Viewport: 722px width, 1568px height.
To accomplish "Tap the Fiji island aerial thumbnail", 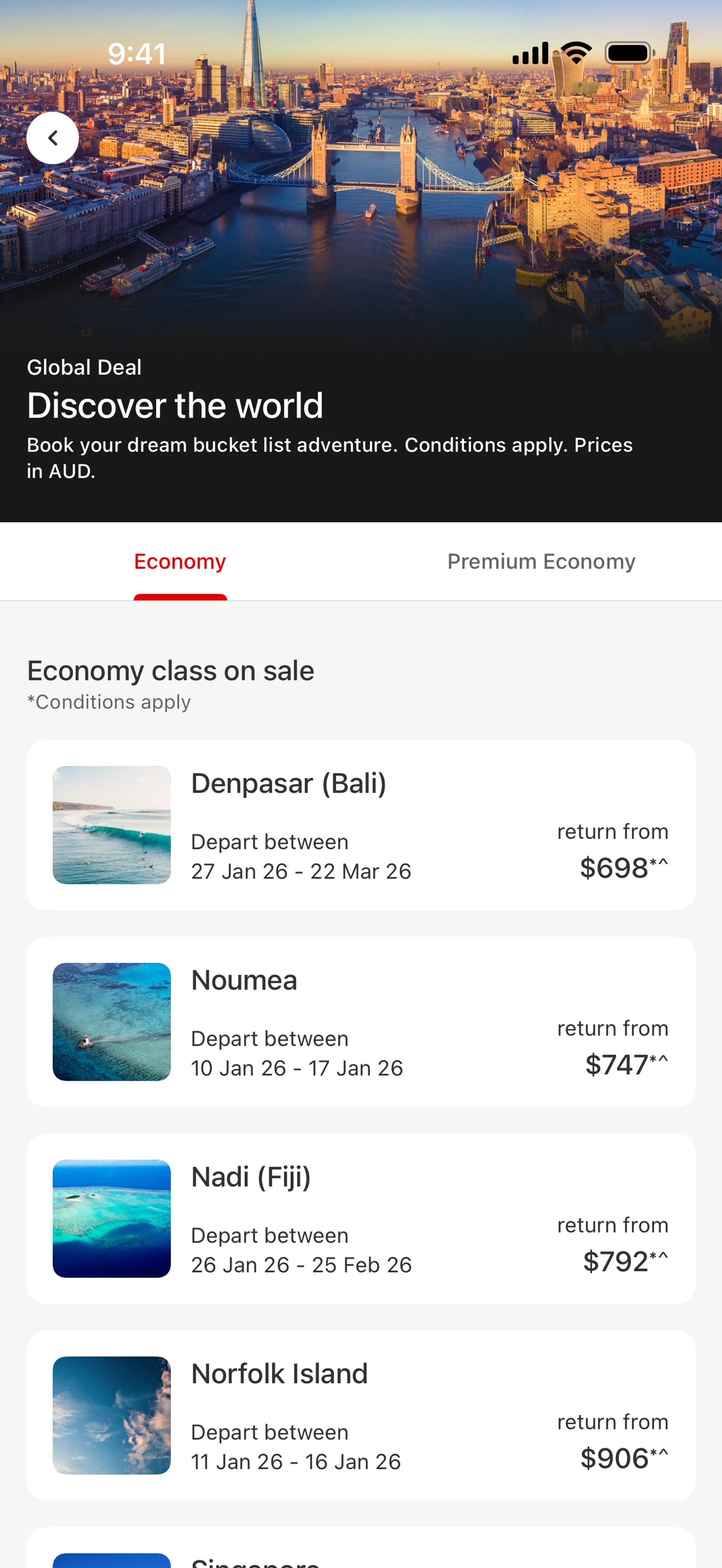I will 111,1218.
